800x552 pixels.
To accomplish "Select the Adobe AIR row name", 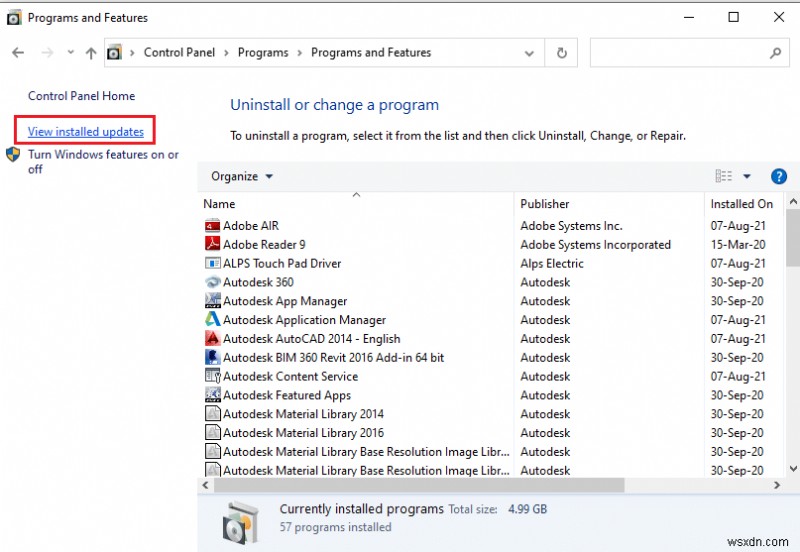I will coord(251,225).
